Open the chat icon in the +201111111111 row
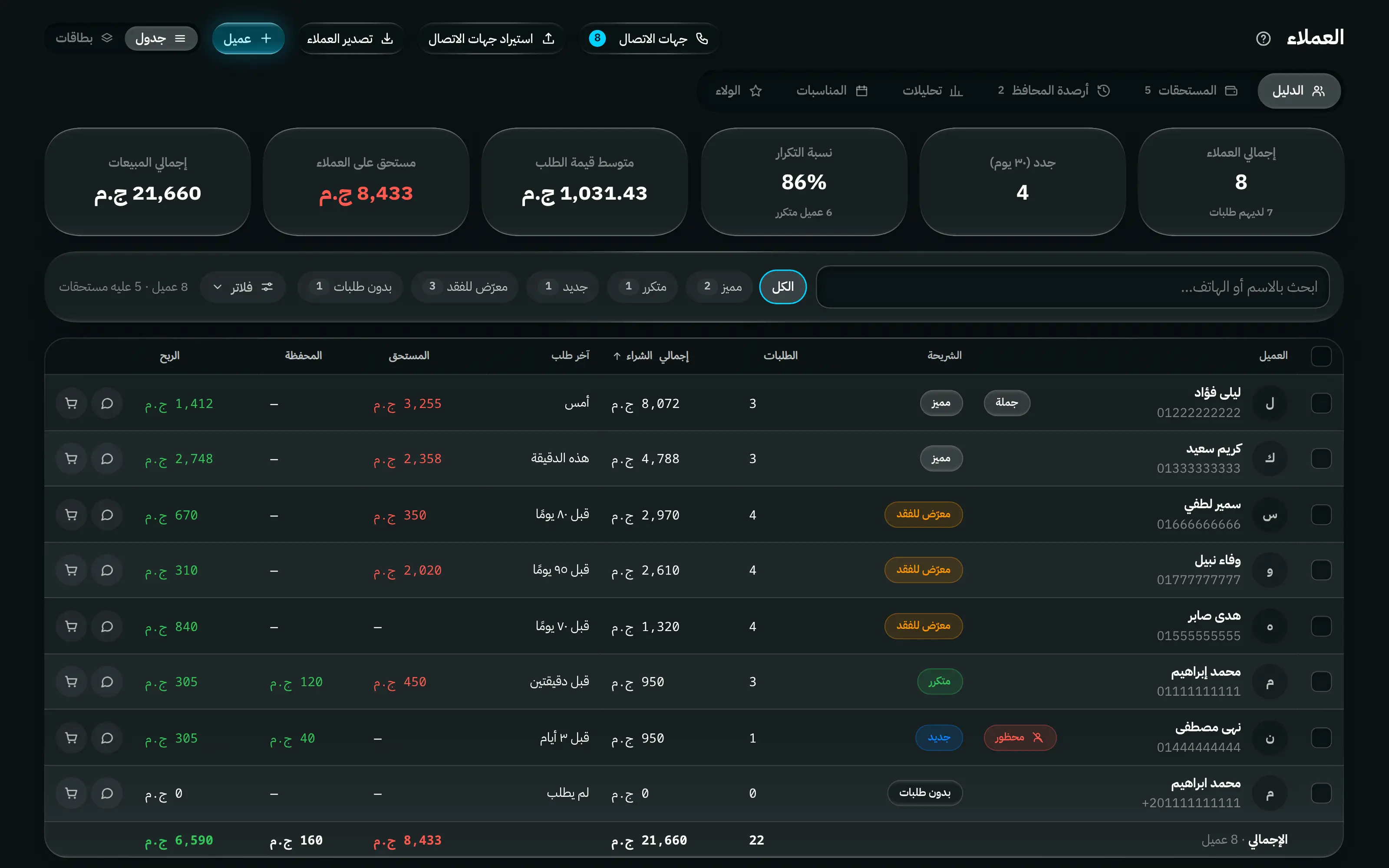Image resolution: width=1389 pixels, height=868 pixels. pyautogui.click(x=107, y=793)
